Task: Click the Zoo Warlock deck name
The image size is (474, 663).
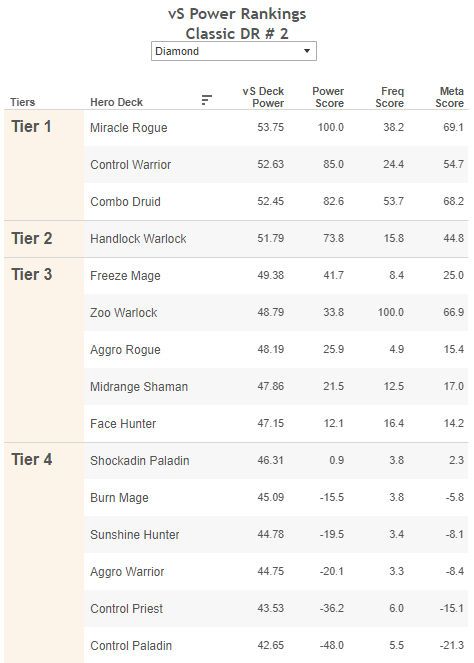Action: [x=123, y=313]
